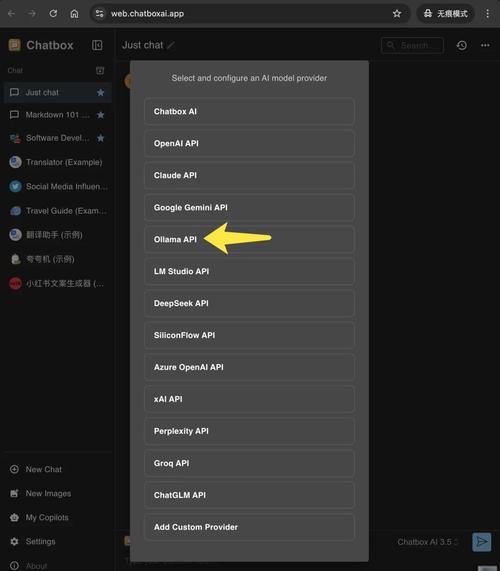500x571 pixels.
Task: Choose Azure OpenAI API provider
Action: 249,367
